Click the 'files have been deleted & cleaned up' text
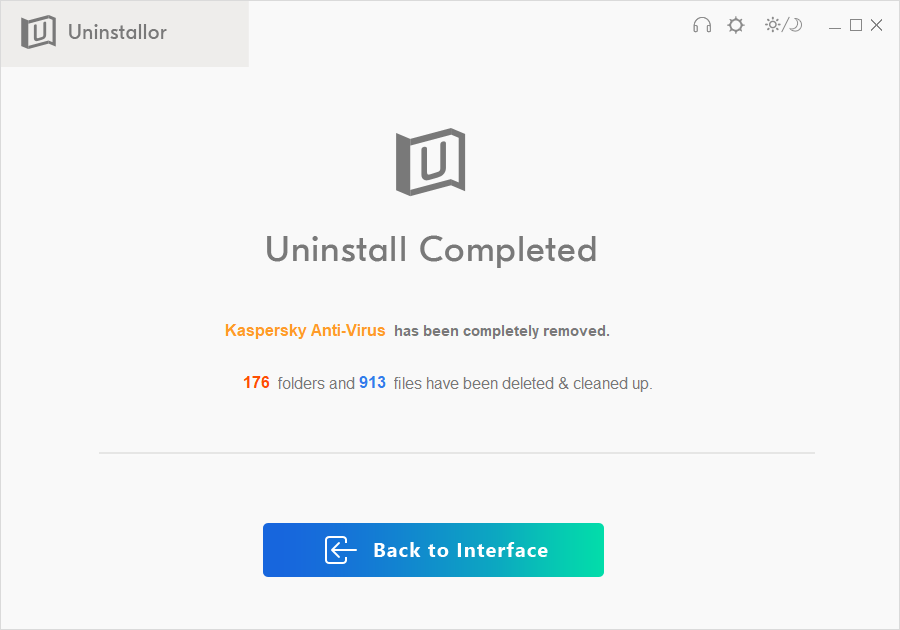900x630 pixels. coord(523,383)
